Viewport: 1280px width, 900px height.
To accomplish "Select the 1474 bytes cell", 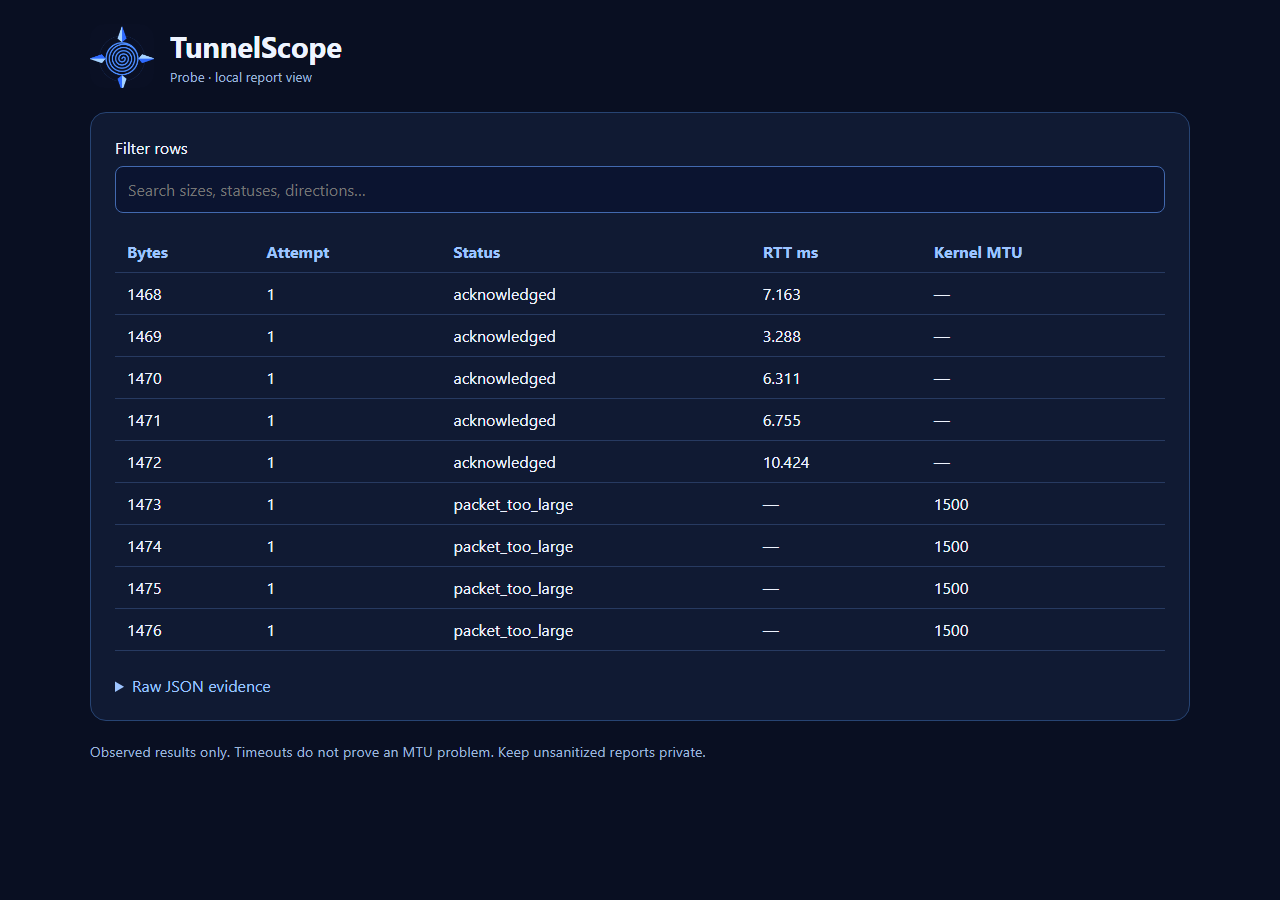I will point(145,547).
